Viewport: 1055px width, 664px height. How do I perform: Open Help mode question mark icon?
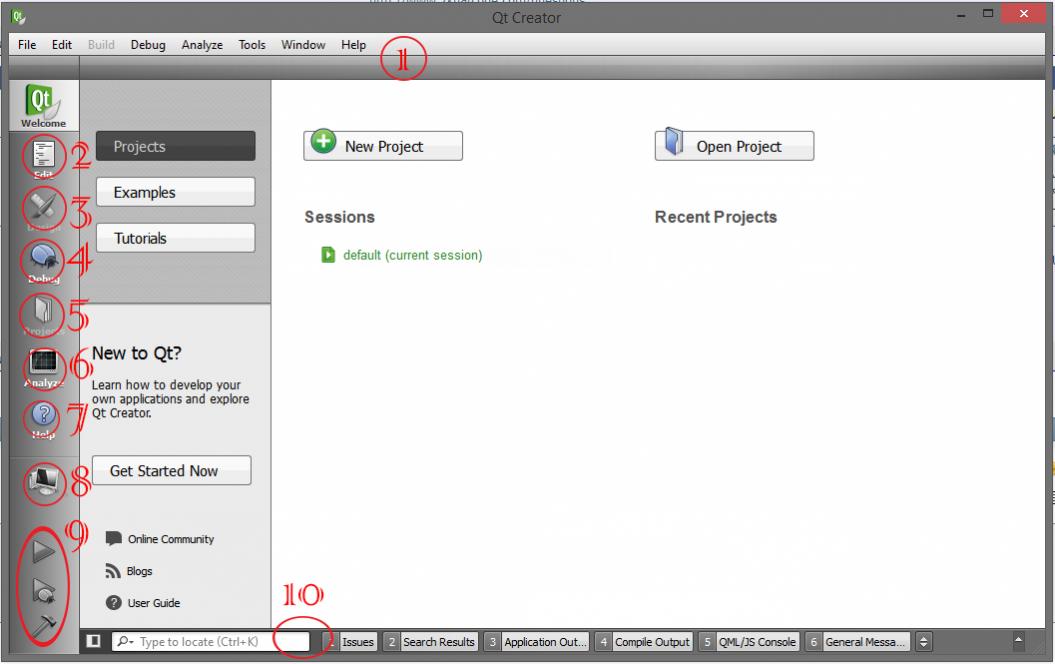44,418
